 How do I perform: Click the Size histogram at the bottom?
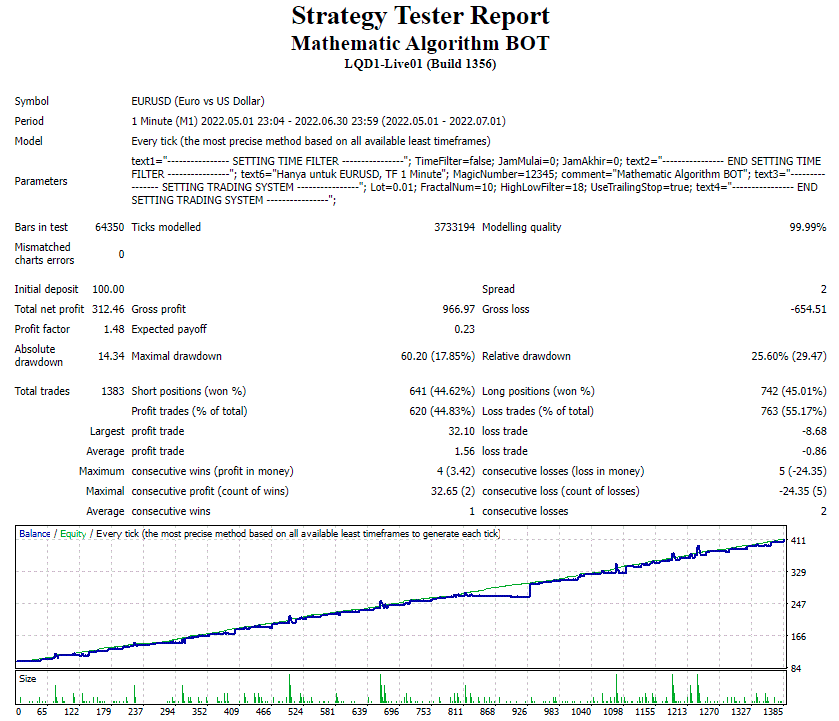(400, 690)
